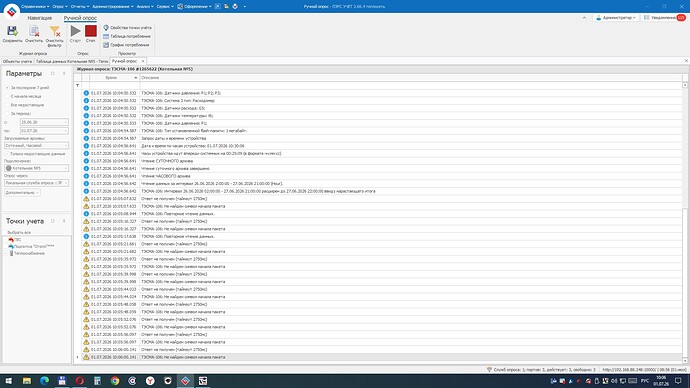Image resolution: width=690 pixels, height=388 pixels.
Task: Open the Загружаемые архивы dropdown
Action: 36,145
